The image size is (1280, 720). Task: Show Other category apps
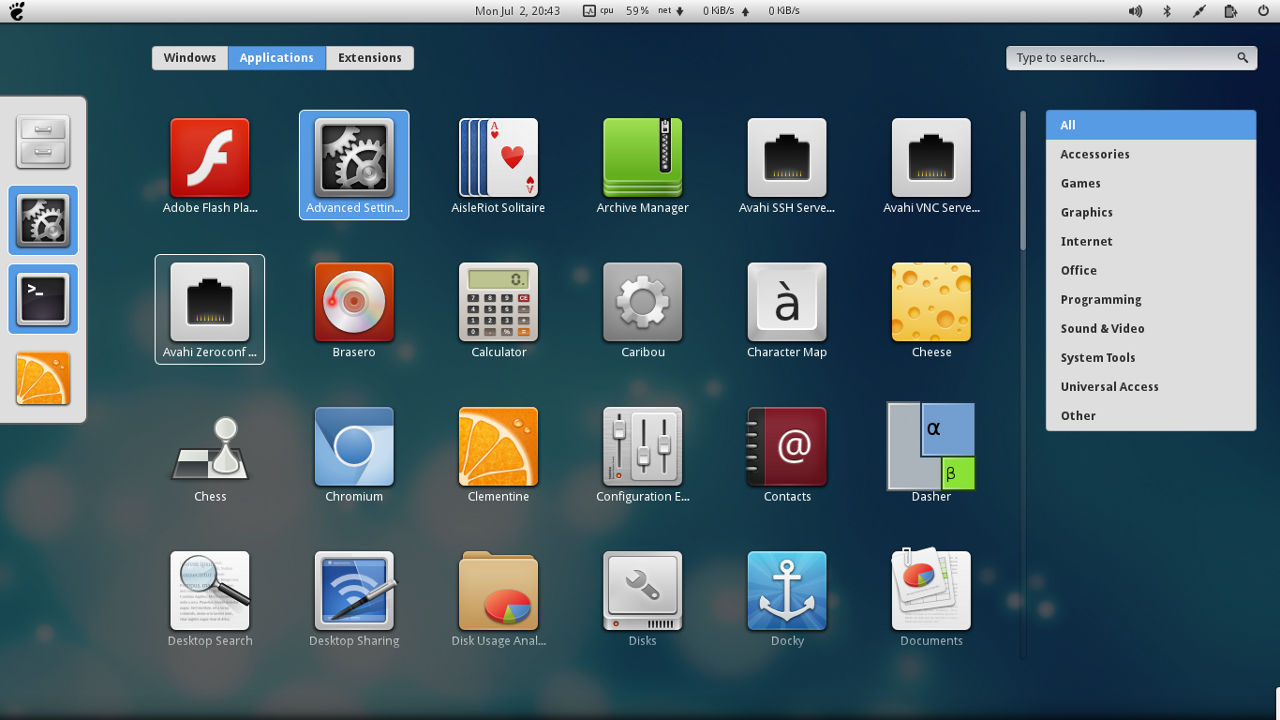(x=1151, y=415)
